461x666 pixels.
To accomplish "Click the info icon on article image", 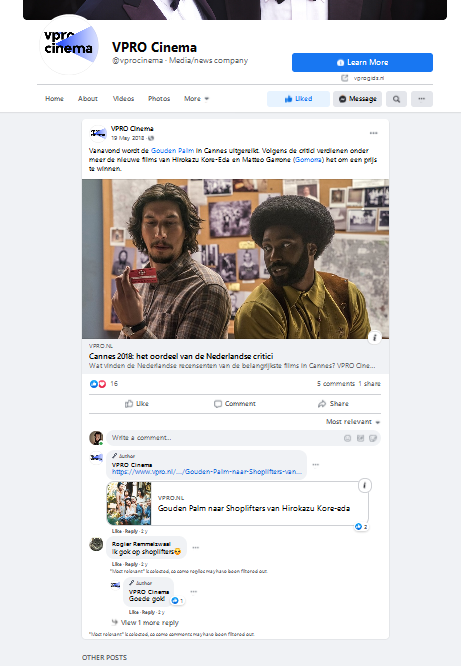I will pos(374,338).
